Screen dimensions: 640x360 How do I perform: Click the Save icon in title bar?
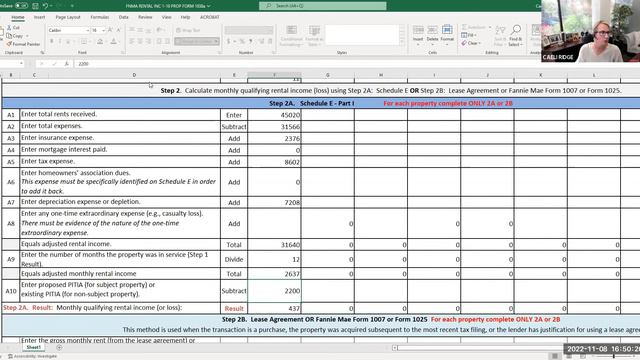click(x=35, y=6)
